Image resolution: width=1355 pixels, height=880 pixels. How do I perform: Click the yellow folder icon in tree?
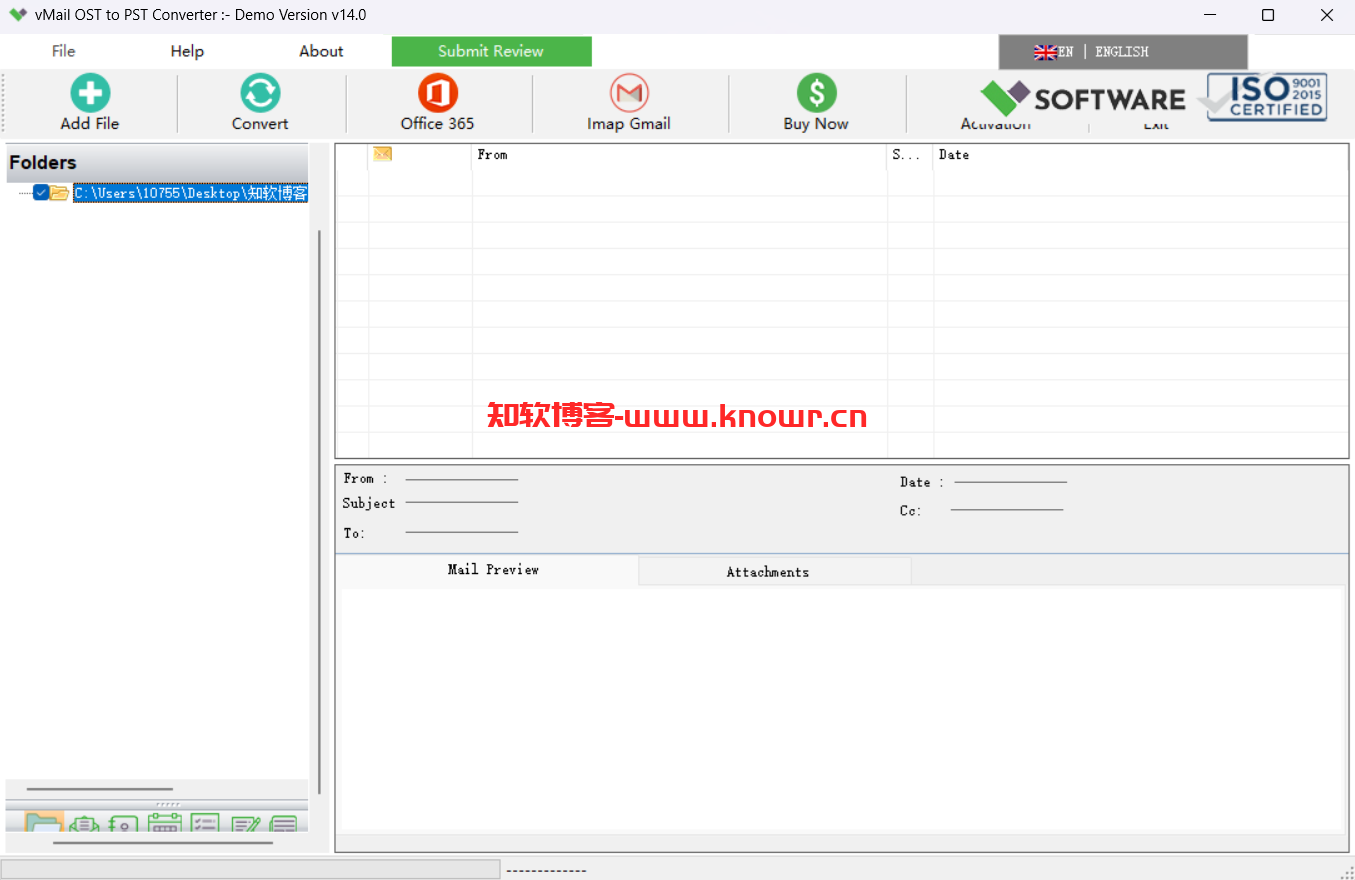point(59,193)
